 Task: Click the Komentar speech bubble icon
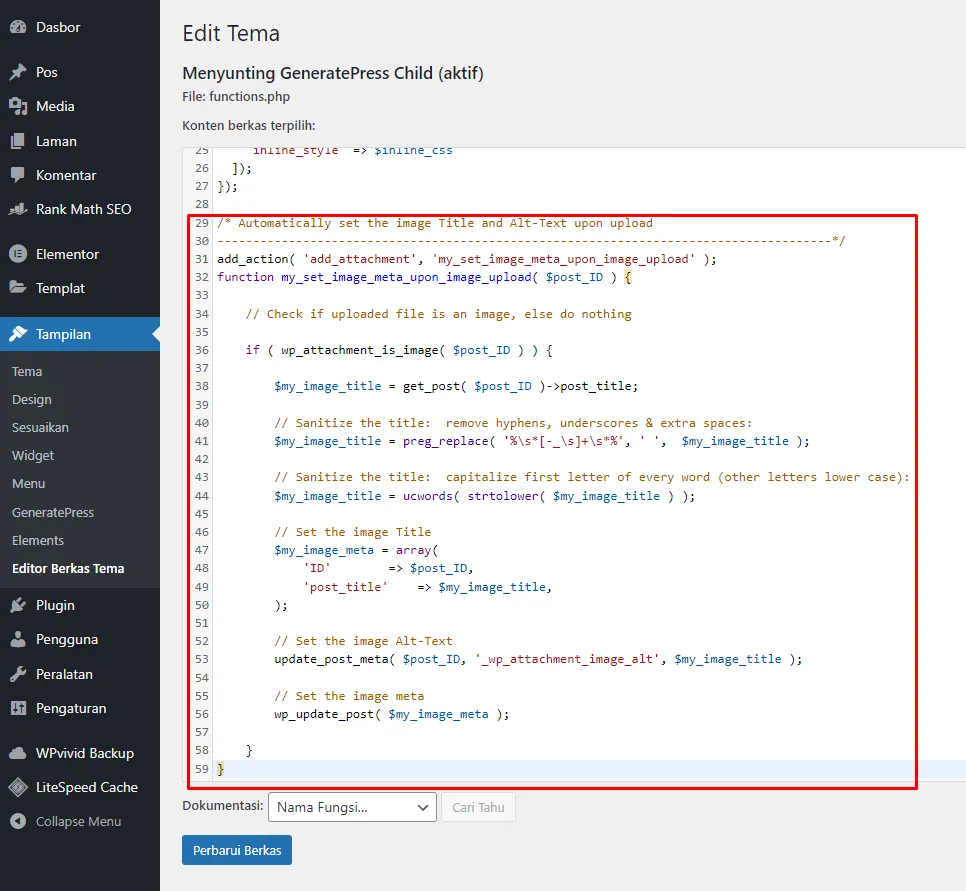point(18,175)
